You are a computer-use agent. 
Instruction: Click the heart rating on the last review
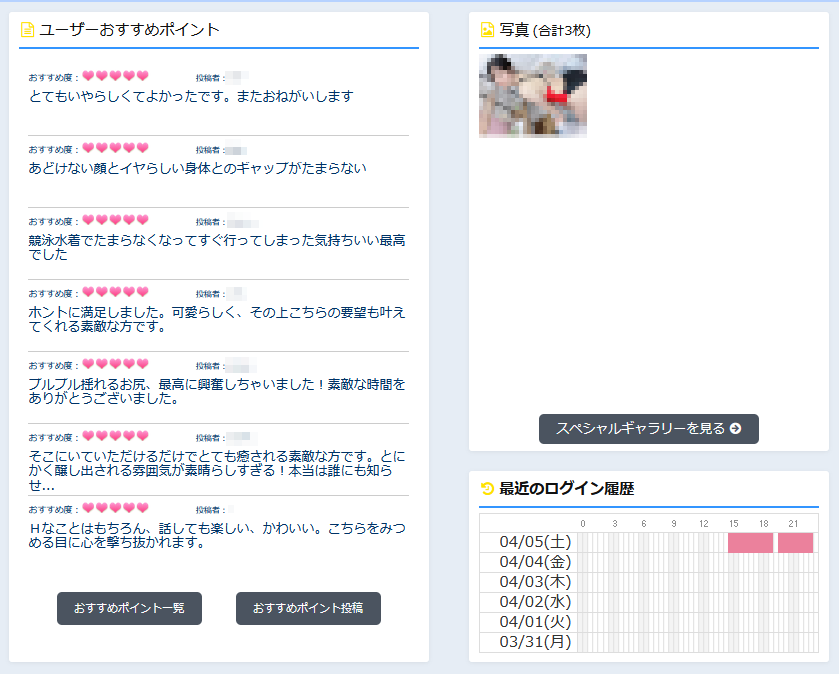pos(115,509)
